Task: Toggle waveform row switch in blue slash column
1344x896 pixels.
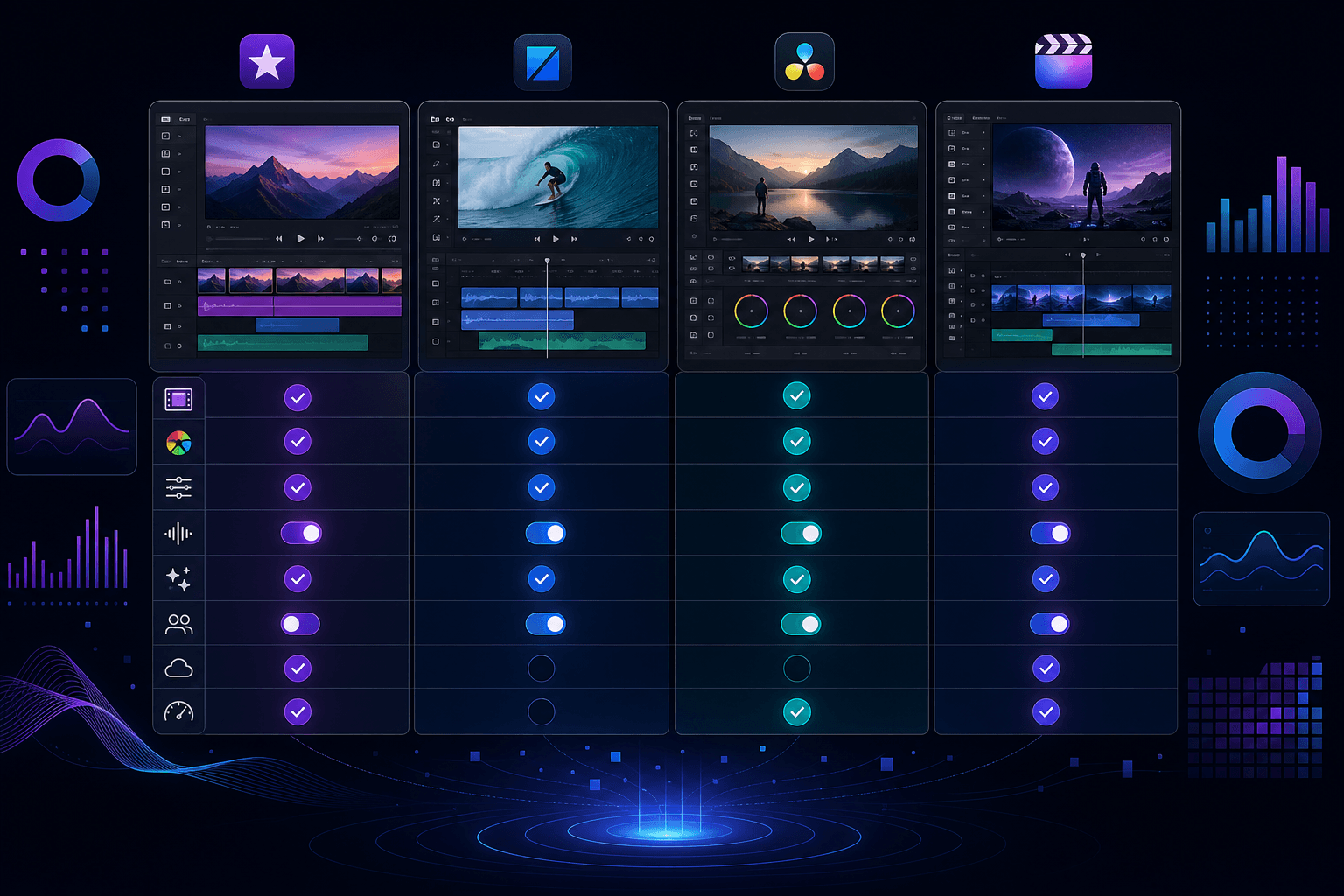Action: 545,533
